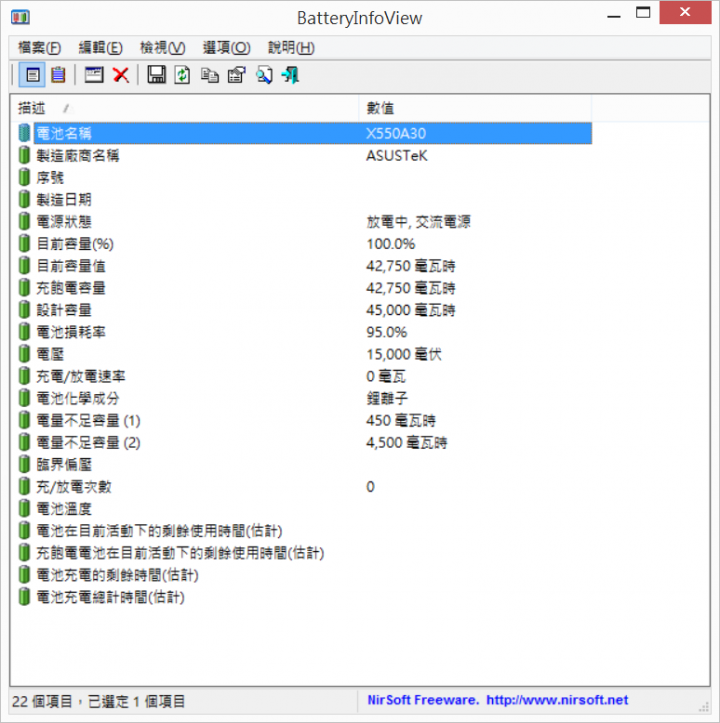Select the 450 毫瓦時 value
720x723 pixels.
(x=400, y=421)
